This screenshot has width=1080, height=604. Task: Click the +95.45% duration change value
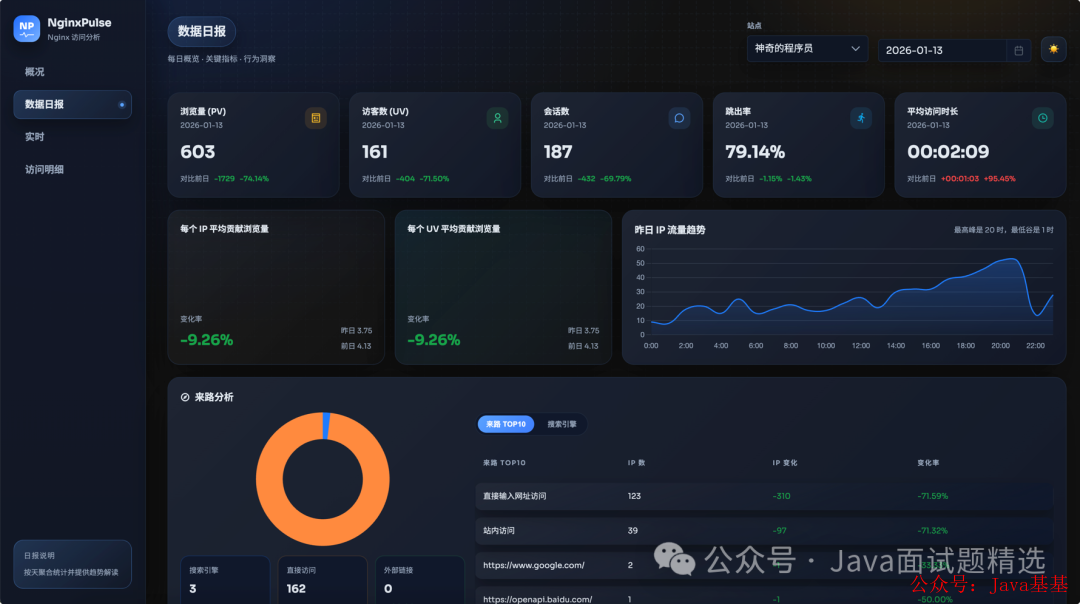(999, 179)
